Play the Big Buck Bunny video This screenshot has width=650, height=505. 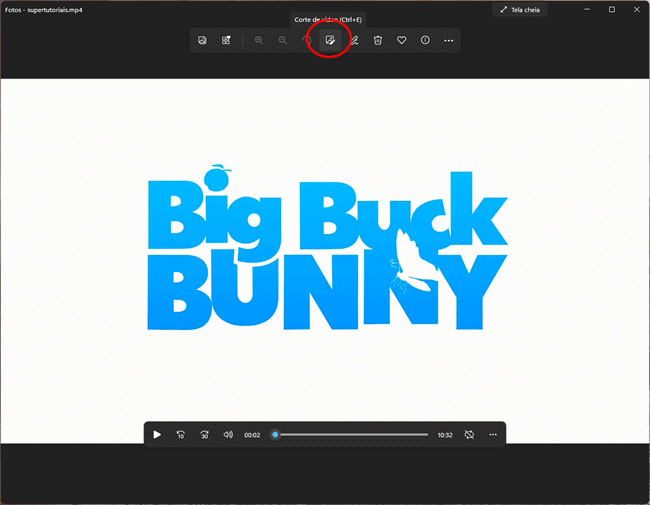tap(157, 435)
